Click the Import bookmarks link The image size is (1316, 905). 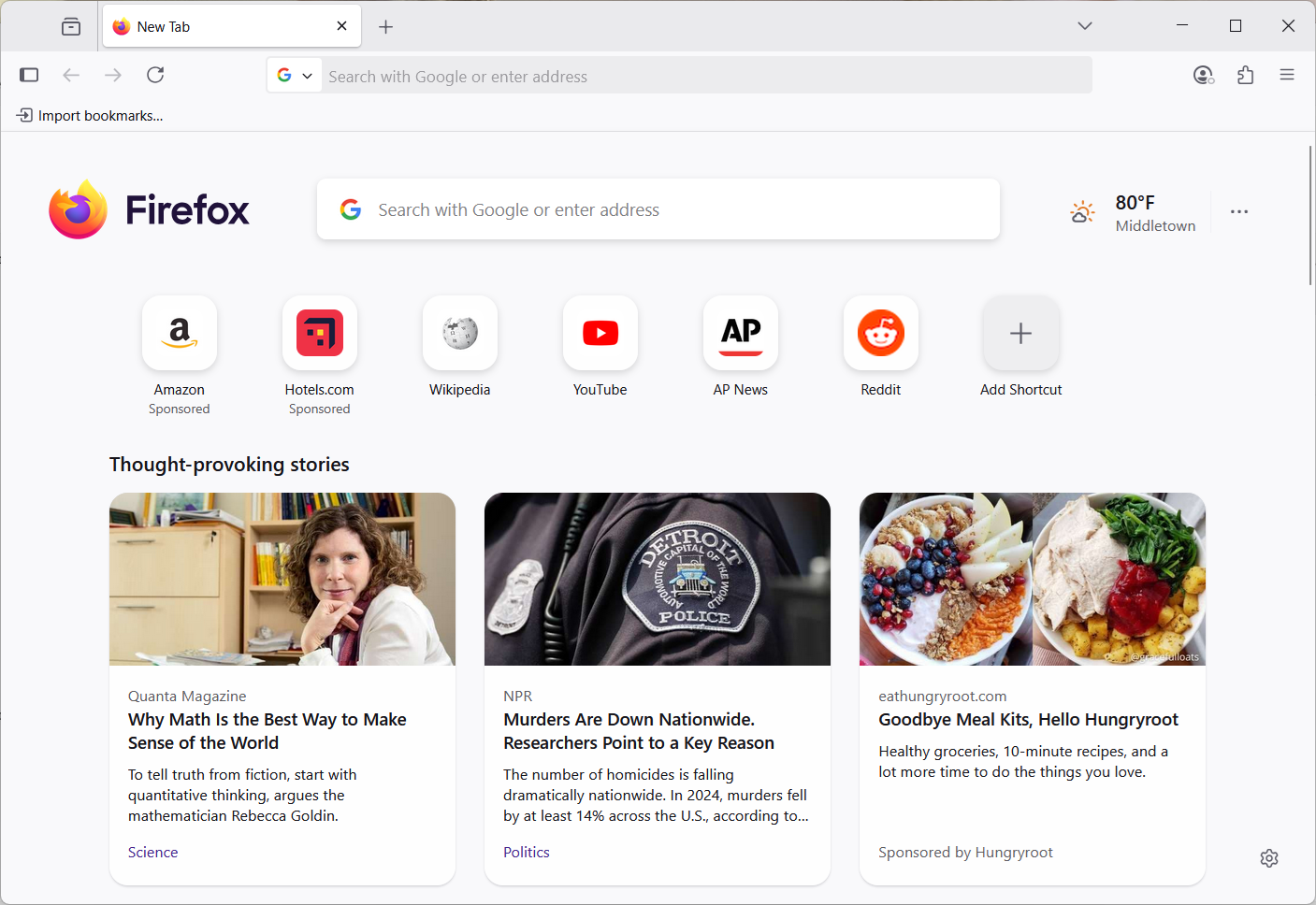click(x=89, y=115)
